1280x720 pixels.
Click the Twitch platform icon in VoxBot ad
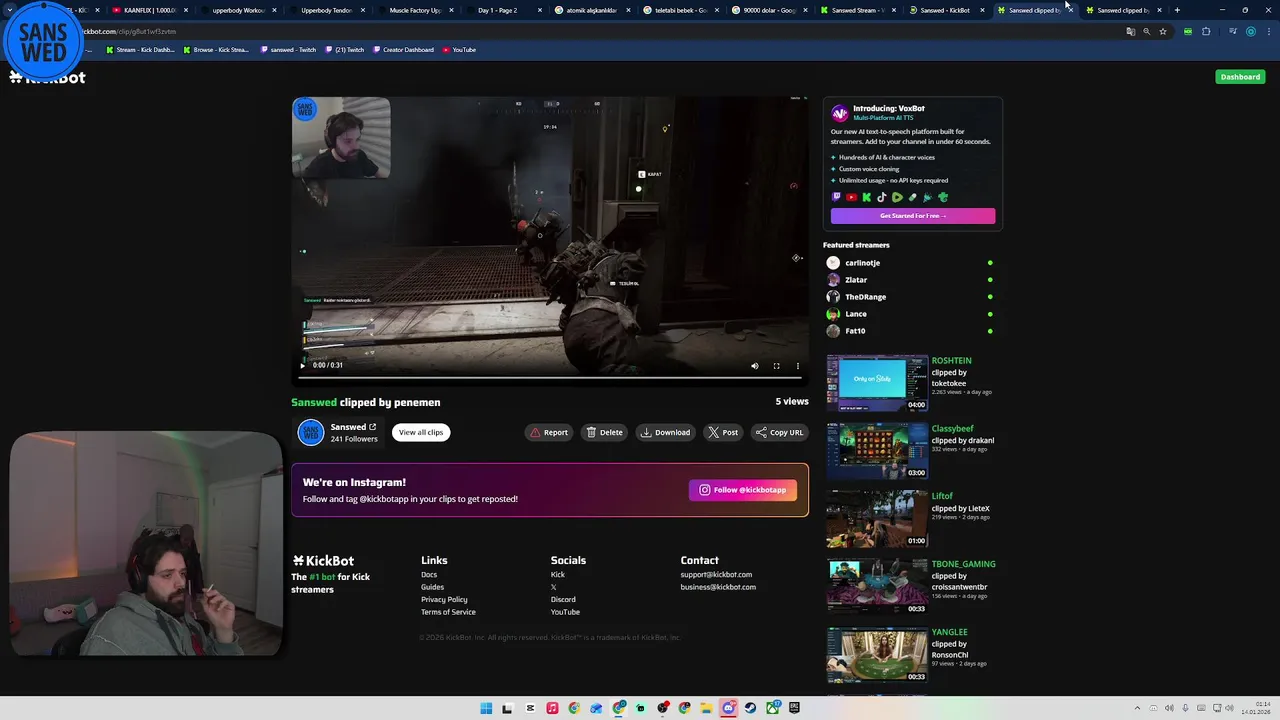click(837, 198)
